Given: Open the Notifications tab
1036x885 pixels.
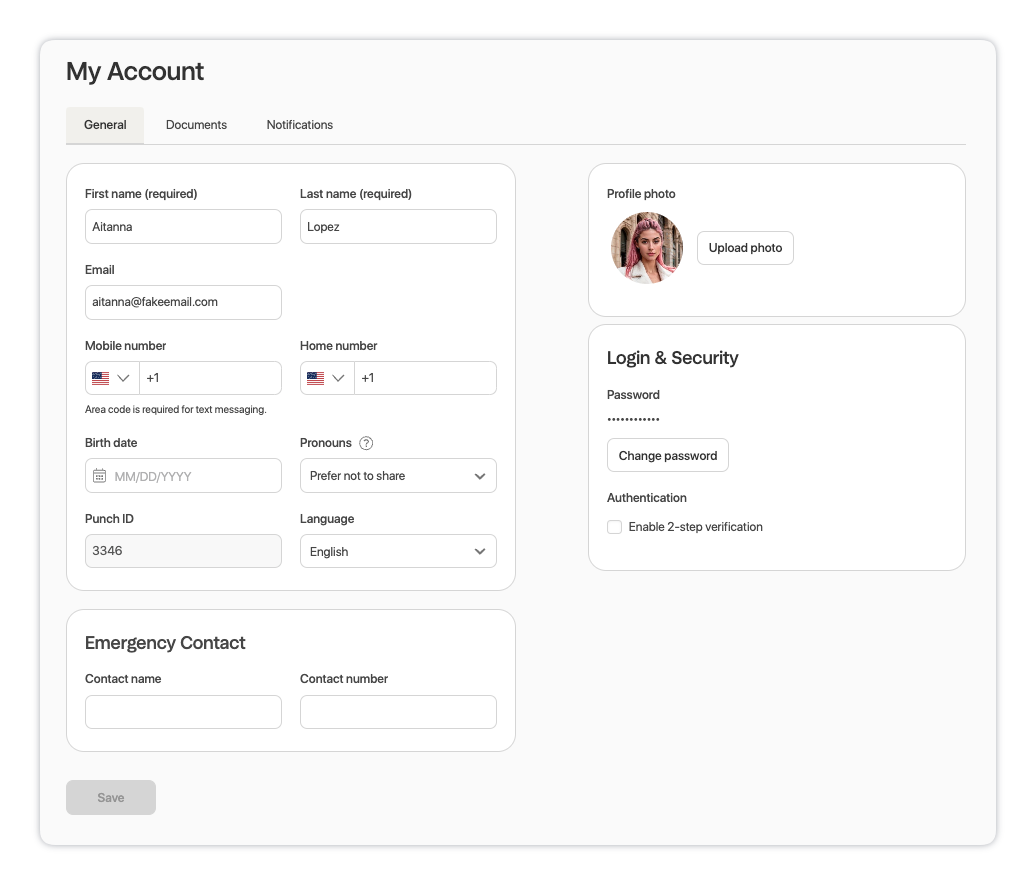Looking at the screenshot, I should pyautogui.click(x=299, y=125).
